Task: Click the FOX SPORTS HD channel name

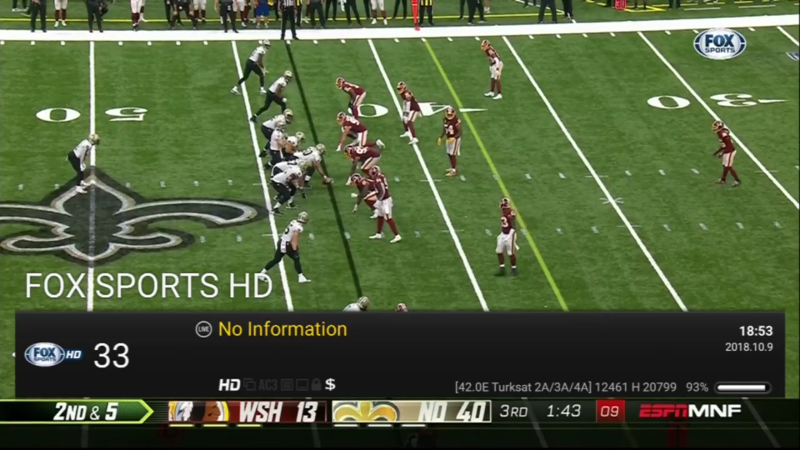Action: [148, 286]
